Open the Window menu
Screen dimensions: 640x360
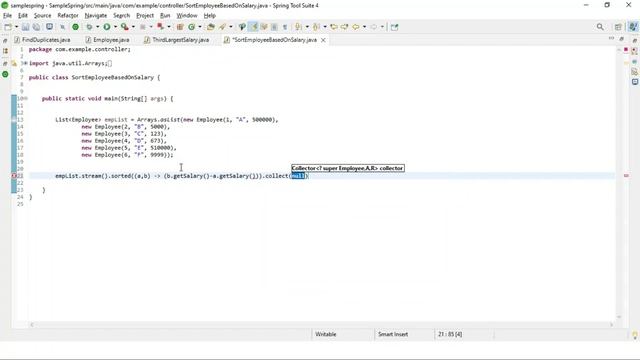pos(187,16)
